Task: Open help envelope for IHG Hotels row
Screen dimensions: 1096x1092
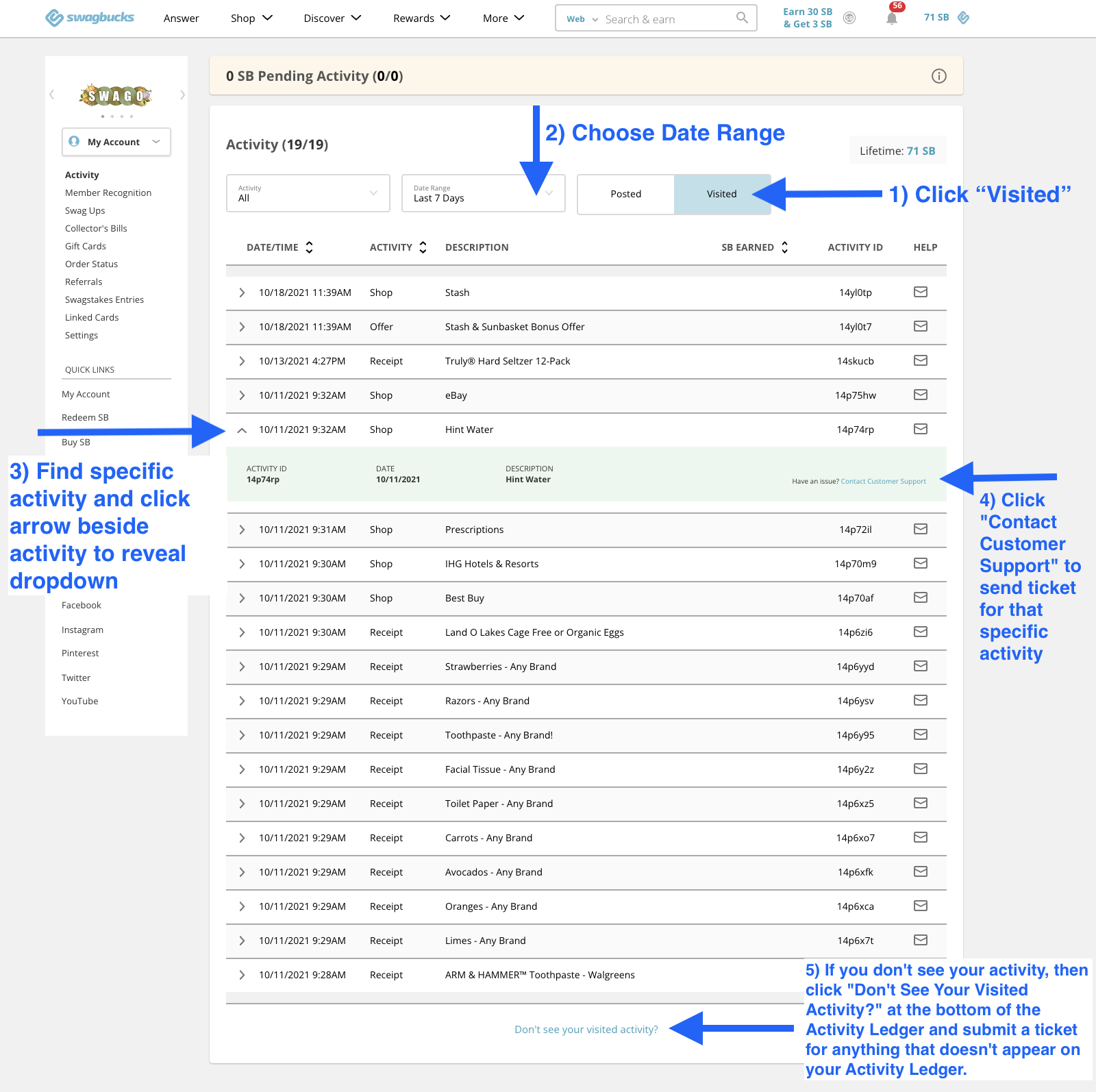Action: [921, 563]
